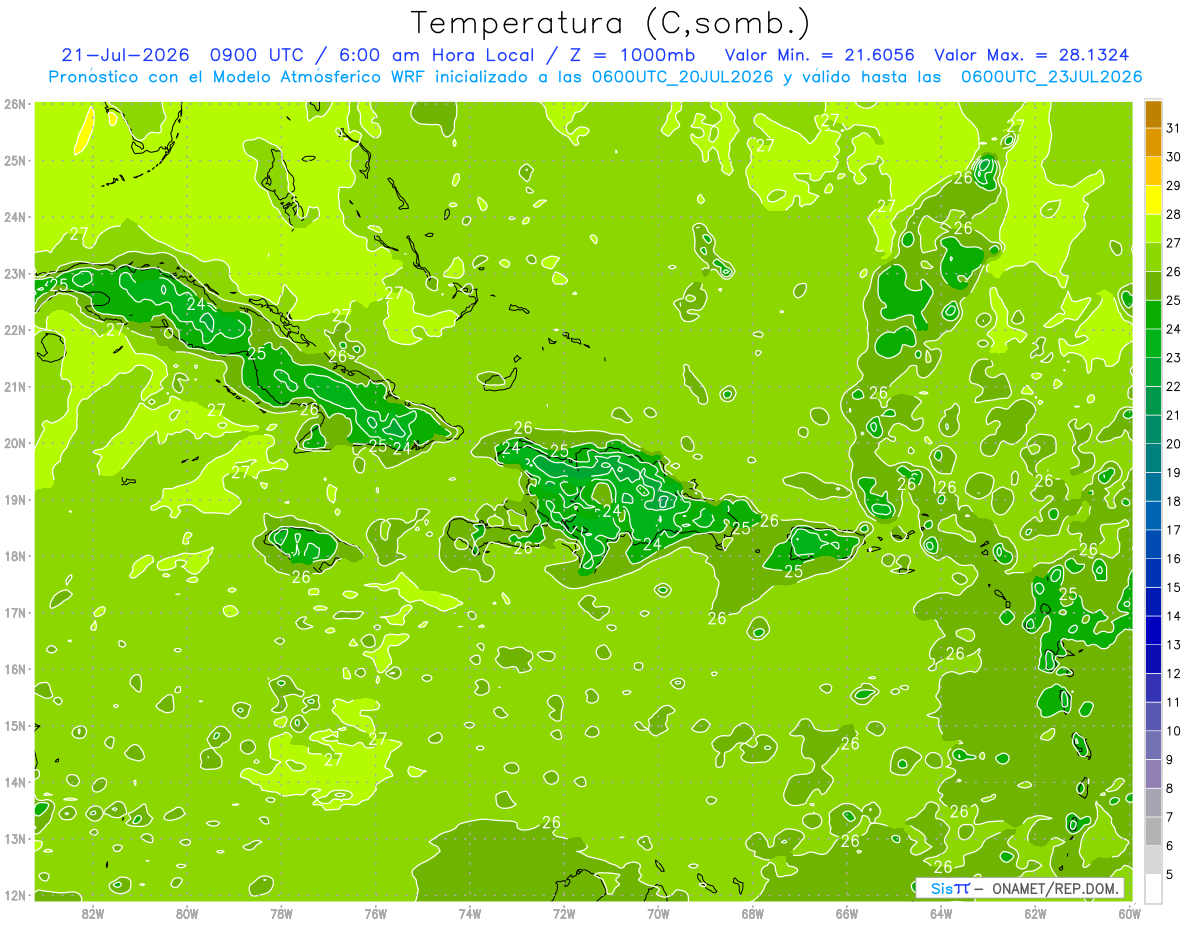Click the color scale label "31"
Image resolution: width=1200 pixels, height=927 pixels.
1173,127
